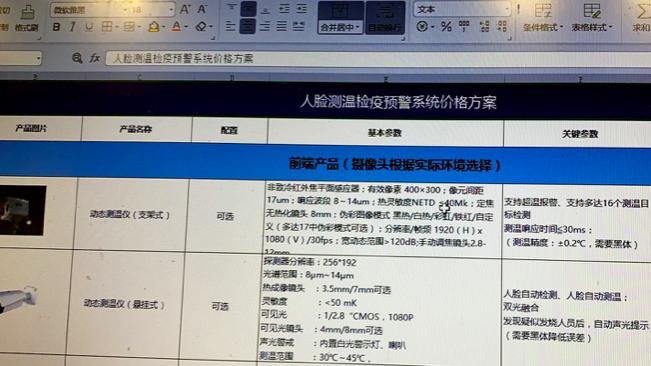Open the font color dropdown arrow

pyautogui.click(x=186, y=27)
